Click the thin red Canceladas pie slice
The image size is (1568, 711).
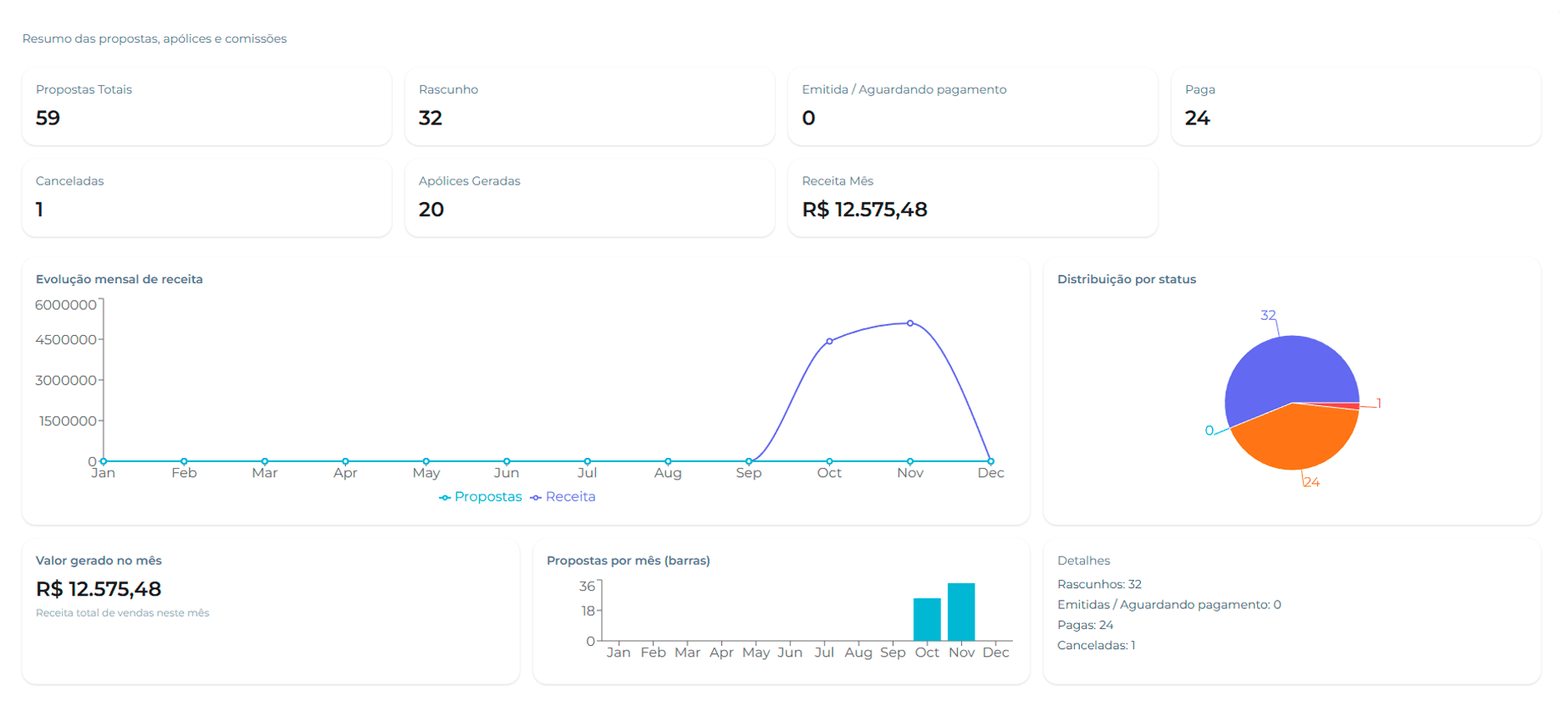1346,406
